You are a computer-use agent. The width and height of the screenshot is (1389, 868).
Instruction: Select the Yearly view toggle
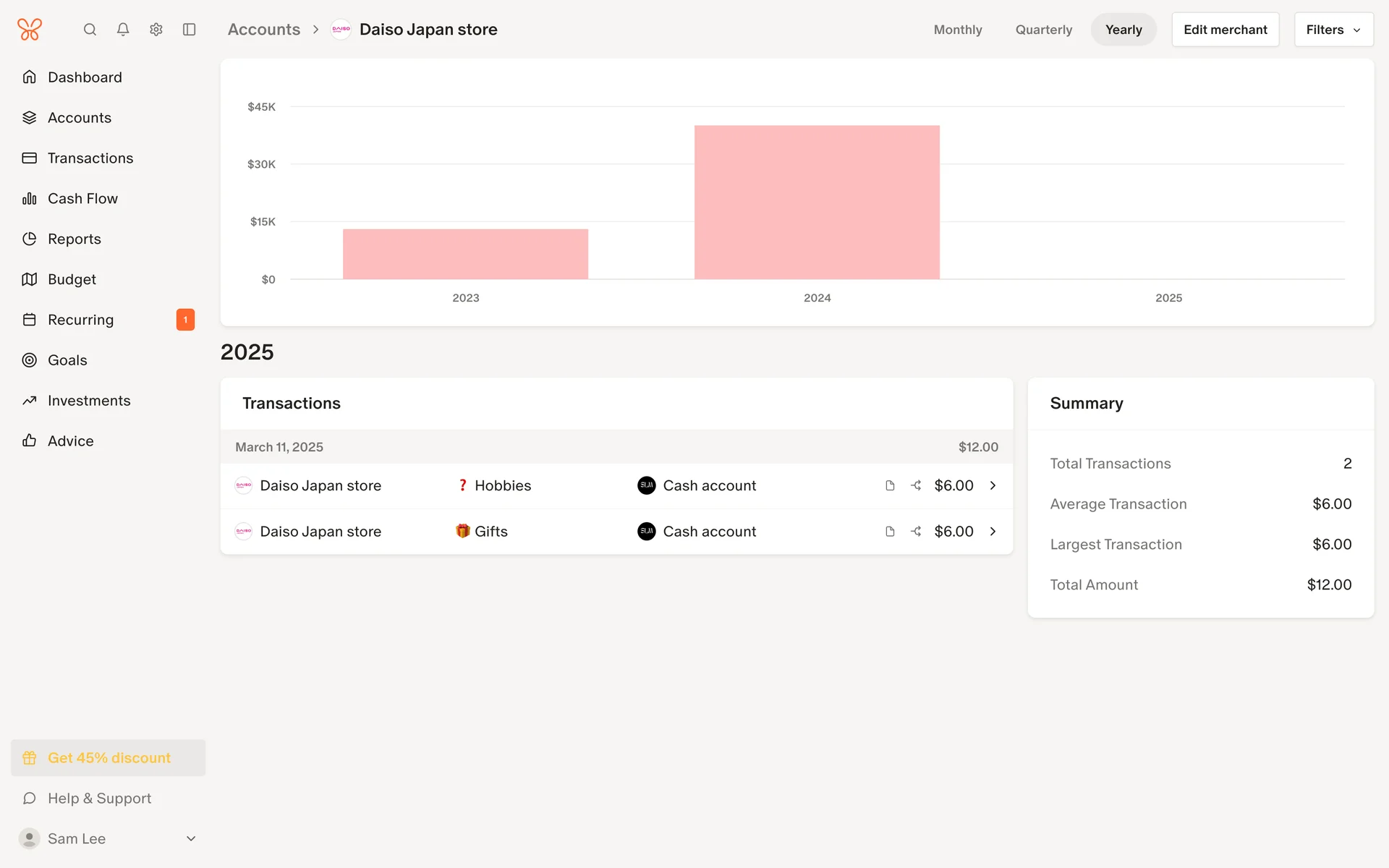click(1123, 30)
